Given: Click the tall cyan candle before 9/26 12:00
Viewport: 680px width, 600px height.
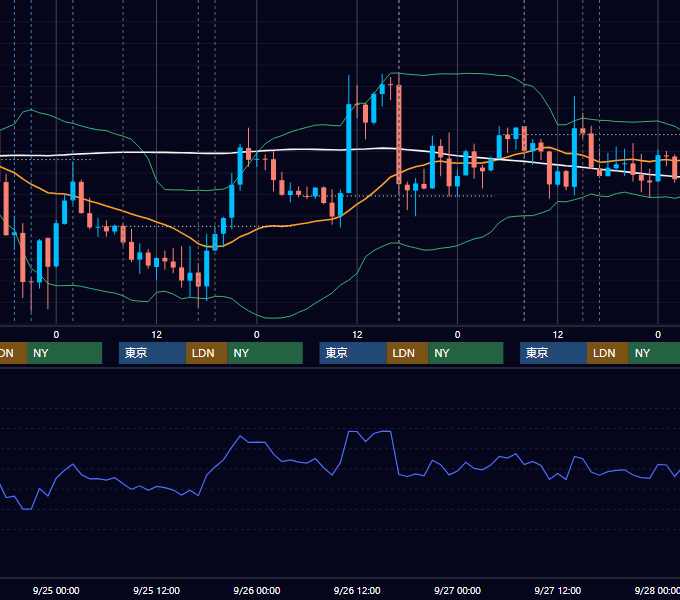Looking at the screenshot, I should coord(349,148).
